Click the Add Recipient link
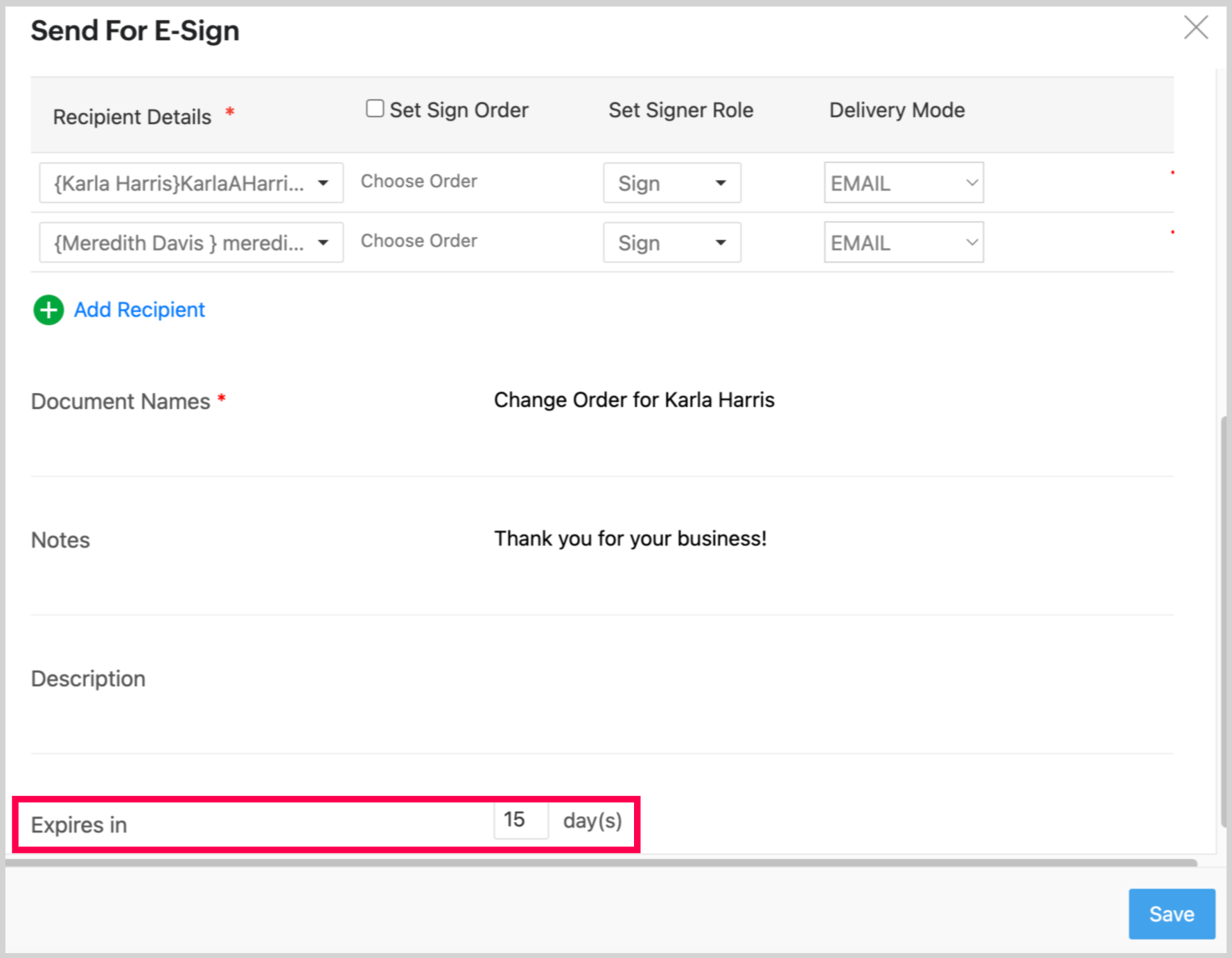This screenshot has width=1232, height=958. click(x=139, y=310)
